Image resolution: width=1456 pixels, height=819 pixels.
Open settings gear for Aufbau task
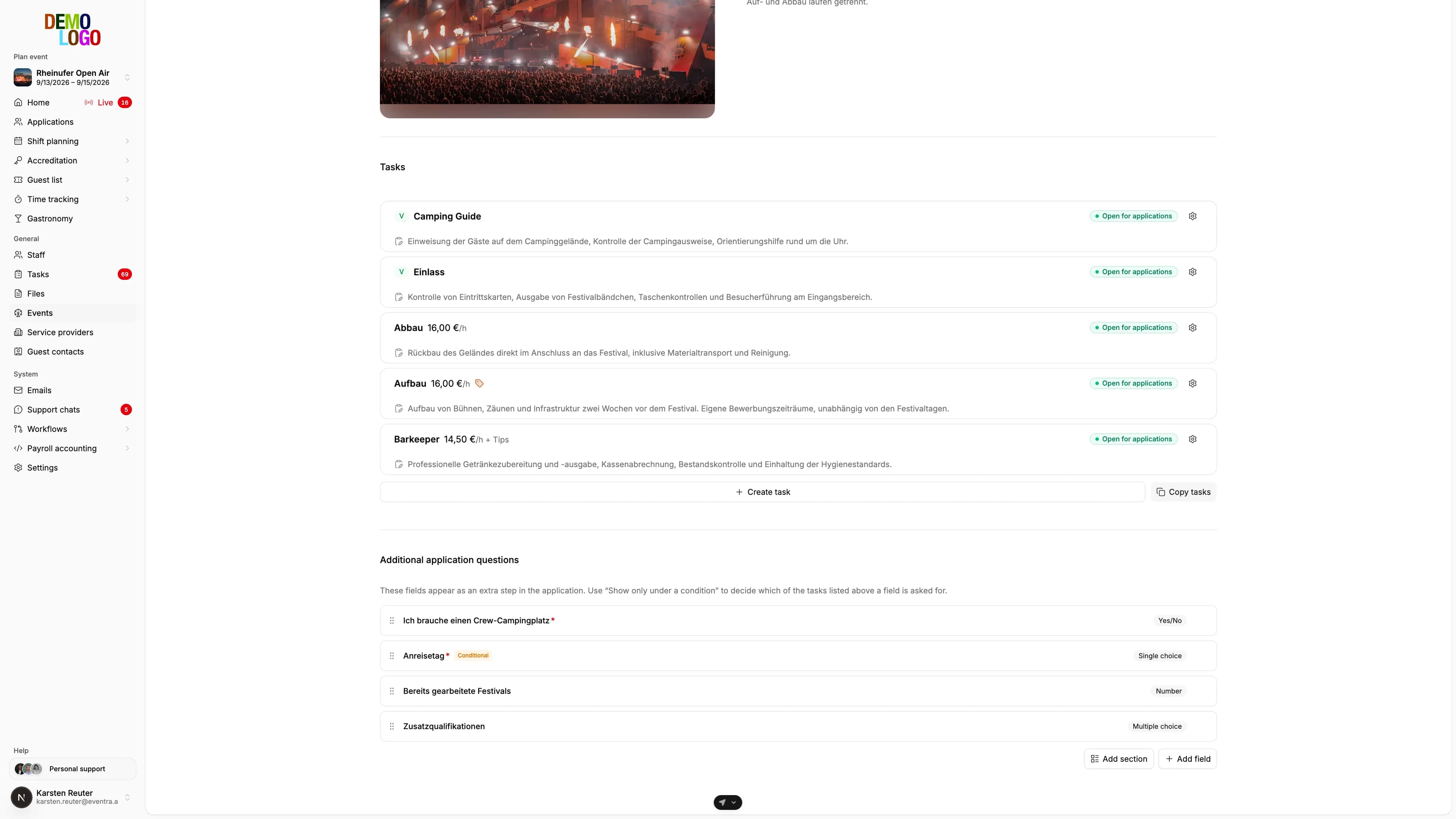pyautogui.click(x=1192, y=383)
